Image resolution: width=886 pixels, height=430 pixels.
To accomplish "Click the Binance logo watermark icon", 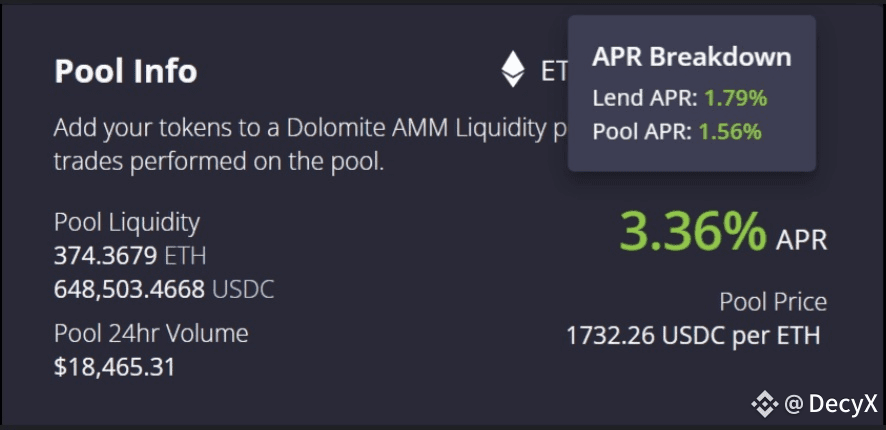I will coord(765,403).
